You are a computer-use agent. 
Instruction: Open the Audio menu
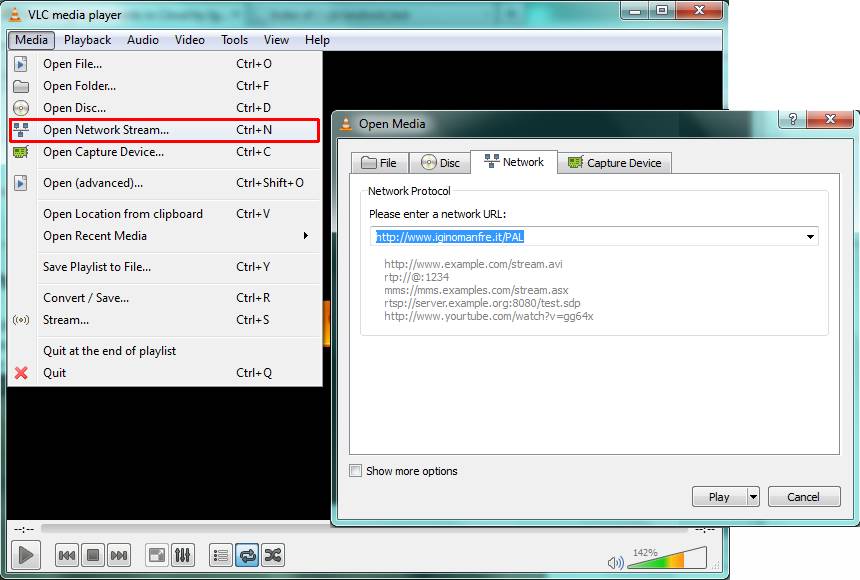click(143, 40)
